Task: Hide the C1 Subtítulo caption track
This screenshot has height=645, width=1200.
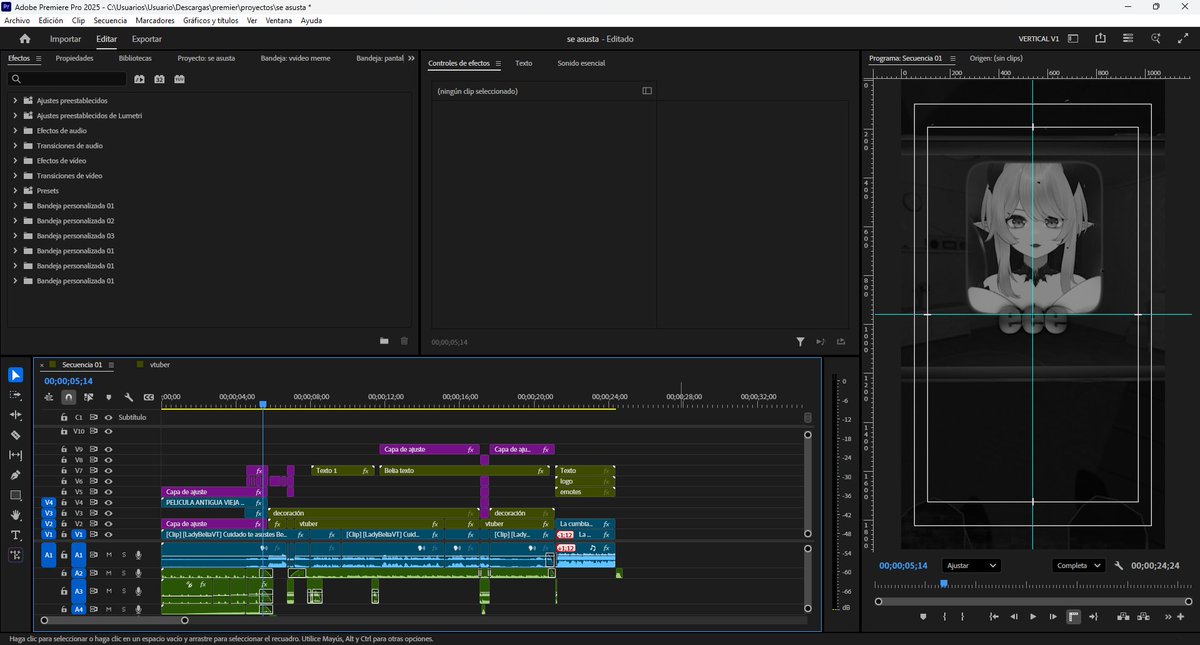Action: [x=108, y=417]
